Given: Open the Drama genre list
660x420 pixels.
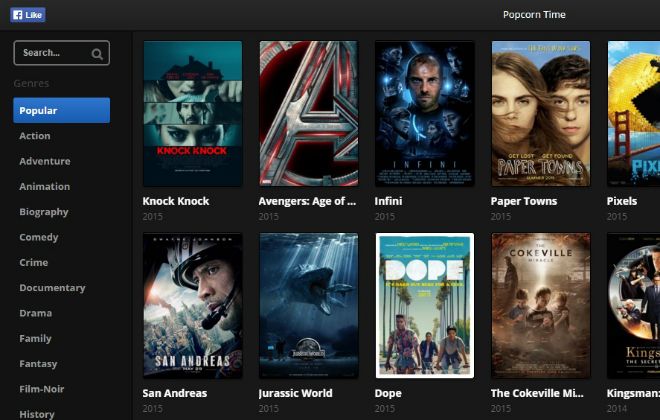Looking at the screenshot, I should (x=36, y=313).
